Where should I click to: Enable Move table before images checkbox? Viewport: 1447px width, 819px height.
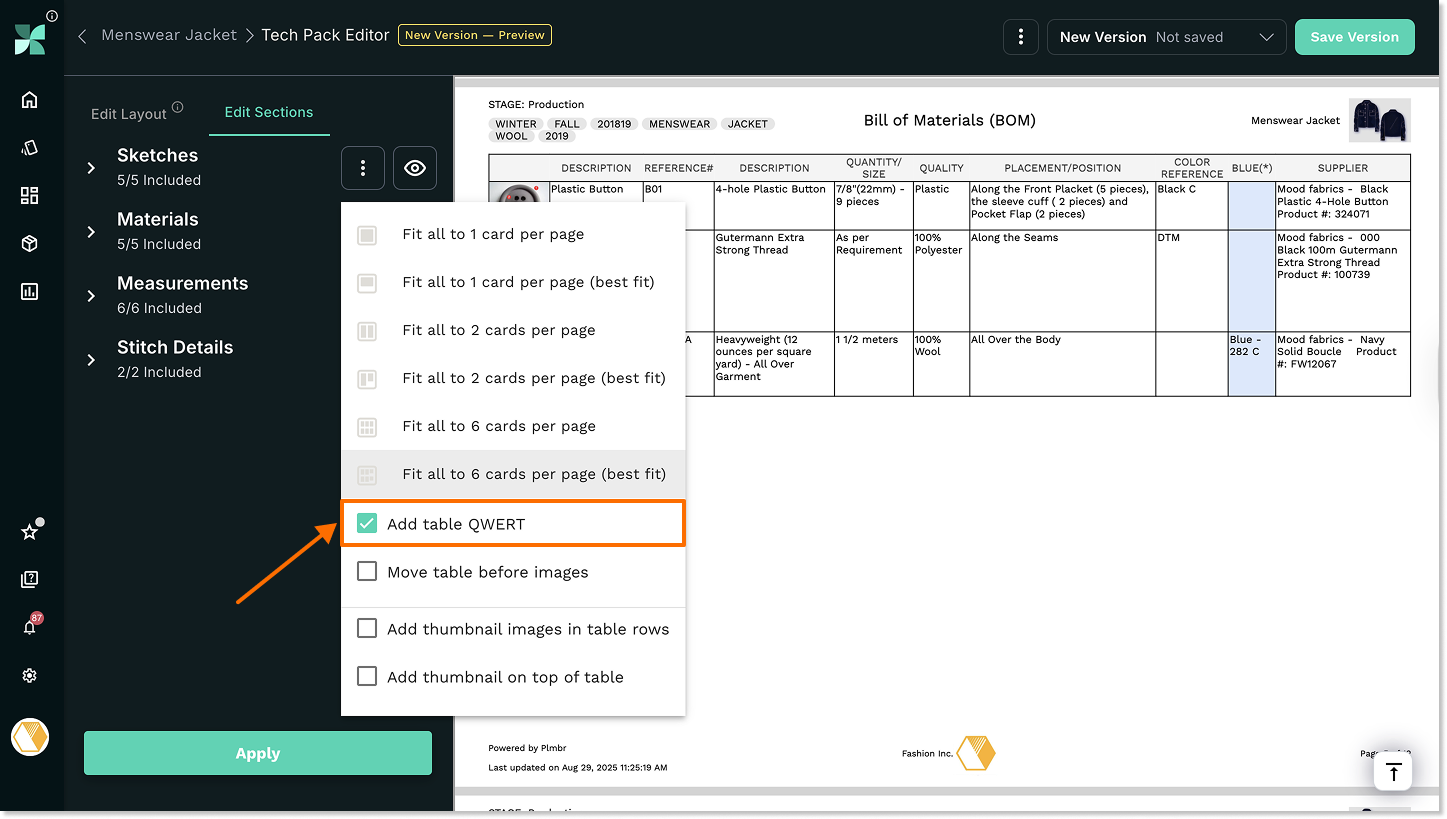(367, 572)
